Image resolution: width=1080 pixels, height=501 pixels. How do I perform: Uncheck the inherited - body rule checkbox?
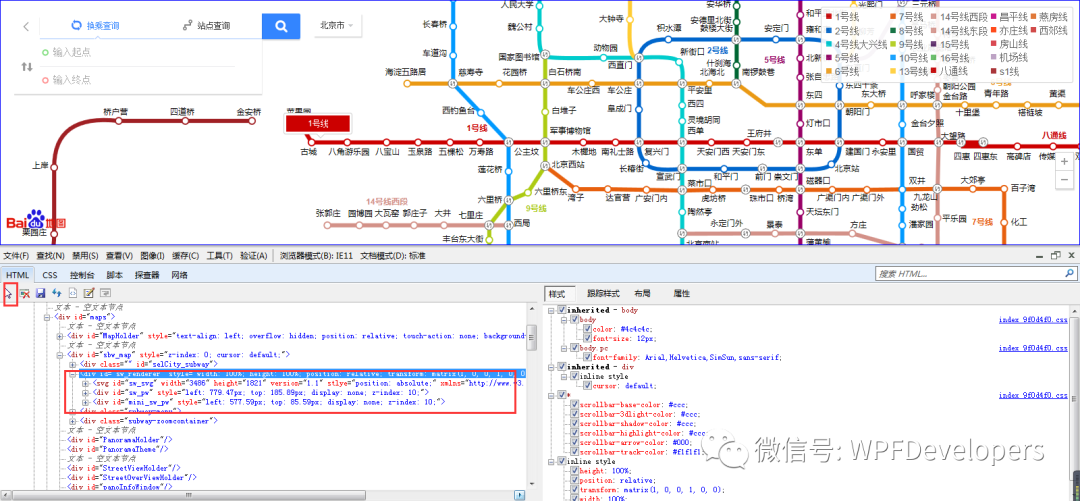[562, 310]
